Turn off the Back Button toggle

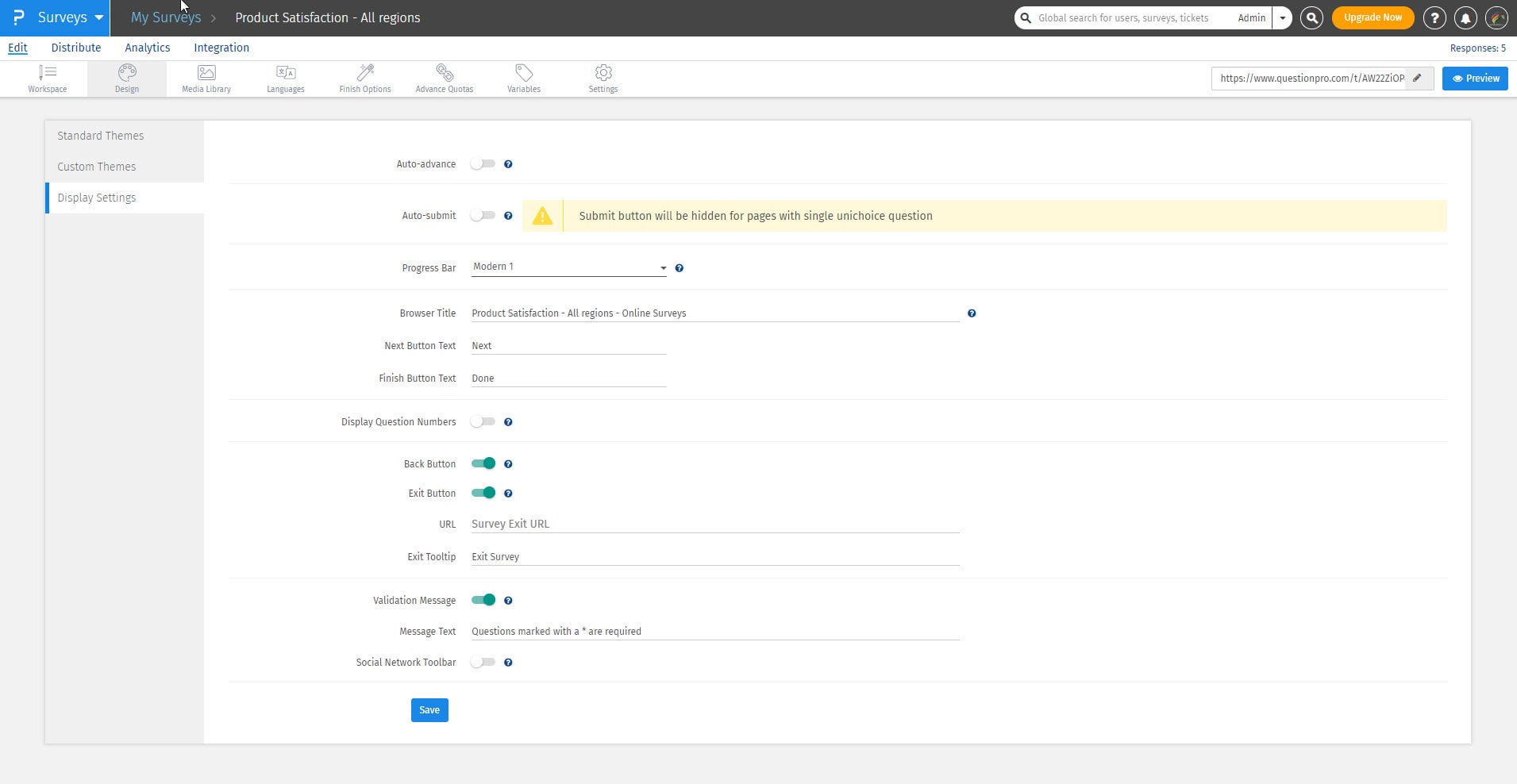tap(483, 464)
